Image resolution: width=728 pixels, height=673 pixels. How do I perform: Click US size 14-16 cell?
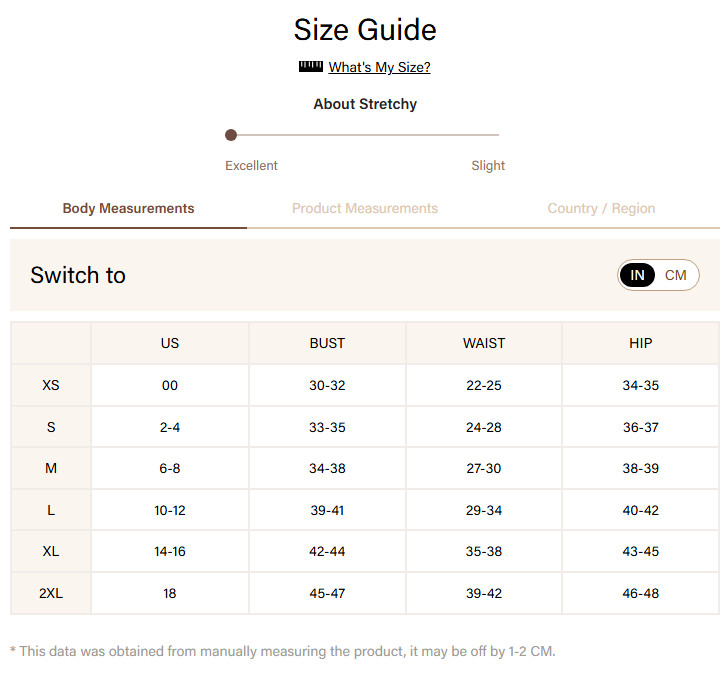click(x=170, y=551)
